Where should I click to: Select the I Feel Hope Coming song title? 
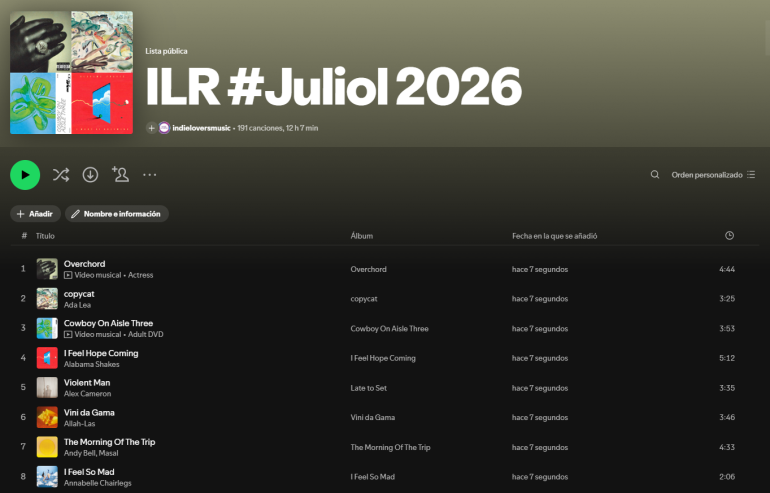click(101, 353)
